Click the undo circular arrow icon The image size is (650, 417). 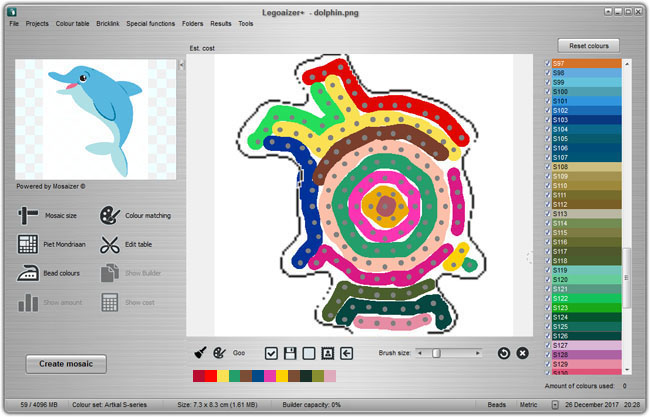pyautogui.click(x=503, y=353)
